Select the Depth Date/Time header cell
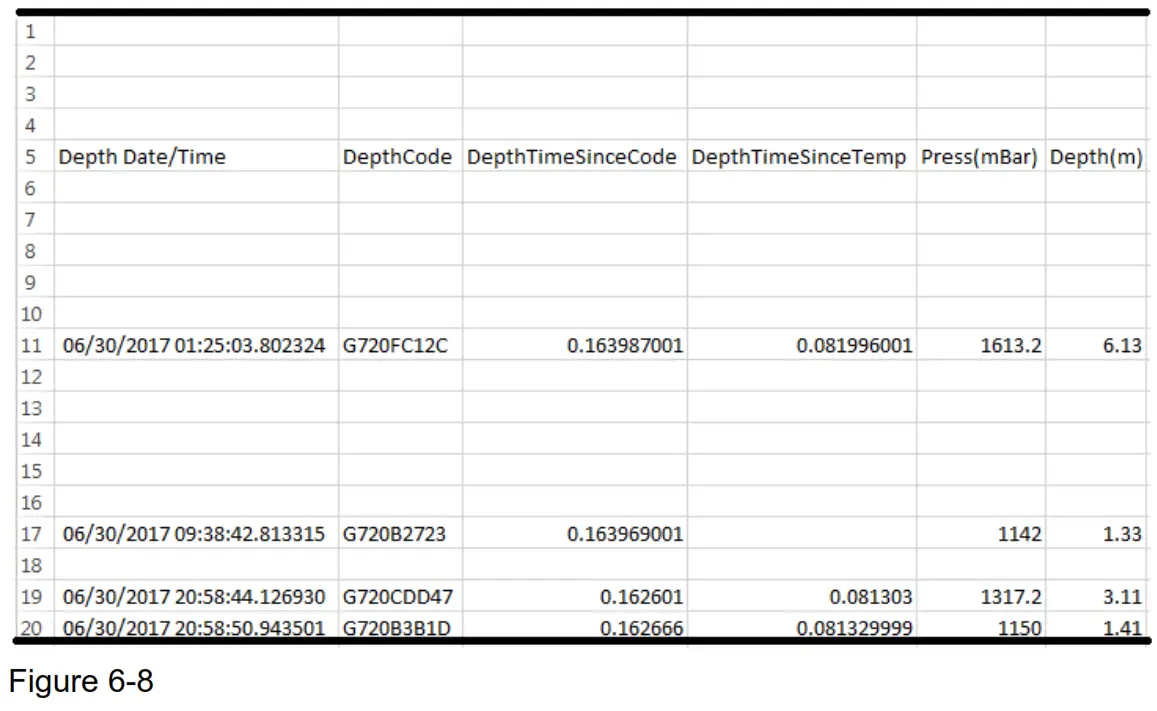This screenshot has height=711, width=1157. (x=196, y=156)
